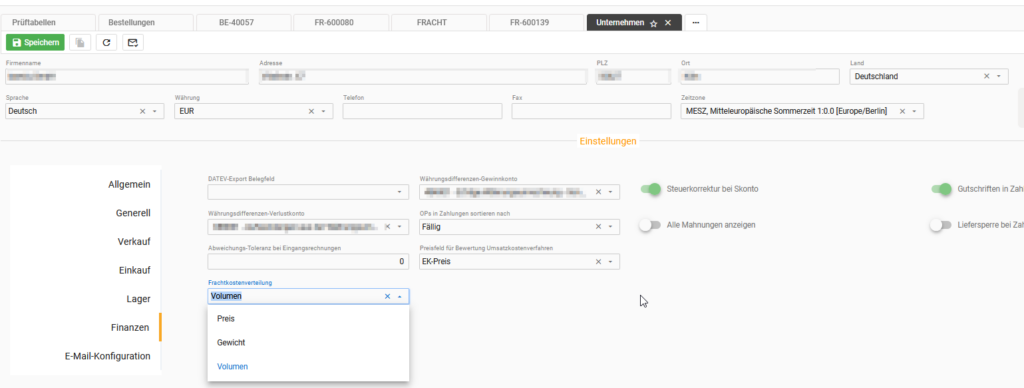Open the Einkauf settings section
This screenshot has height=388, width=1024.
click(134, 270)
